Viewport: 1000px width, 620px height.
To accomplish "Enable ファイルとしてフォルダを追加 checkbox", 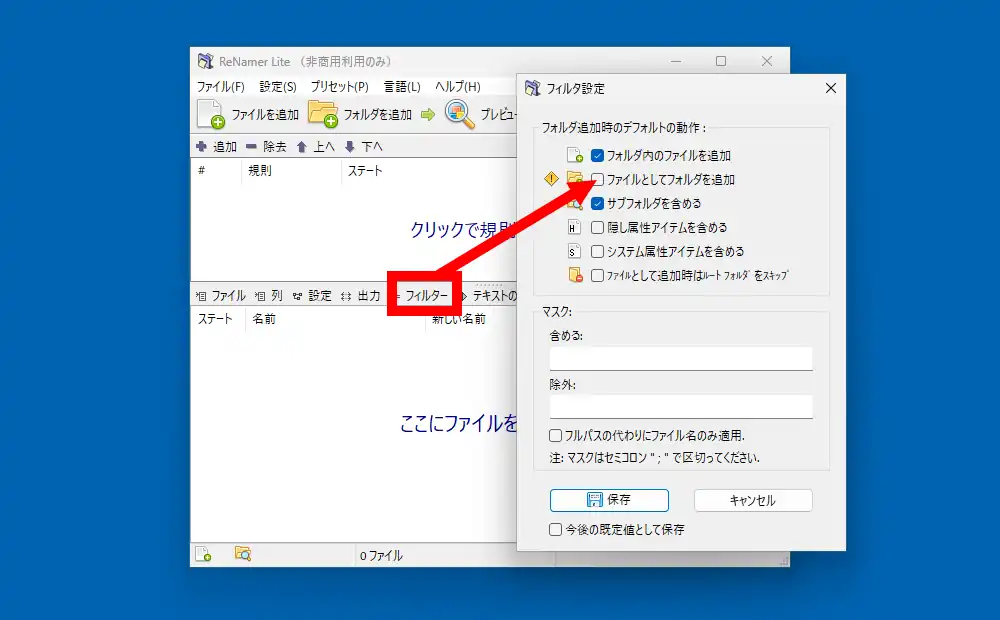I will [597, 180].
